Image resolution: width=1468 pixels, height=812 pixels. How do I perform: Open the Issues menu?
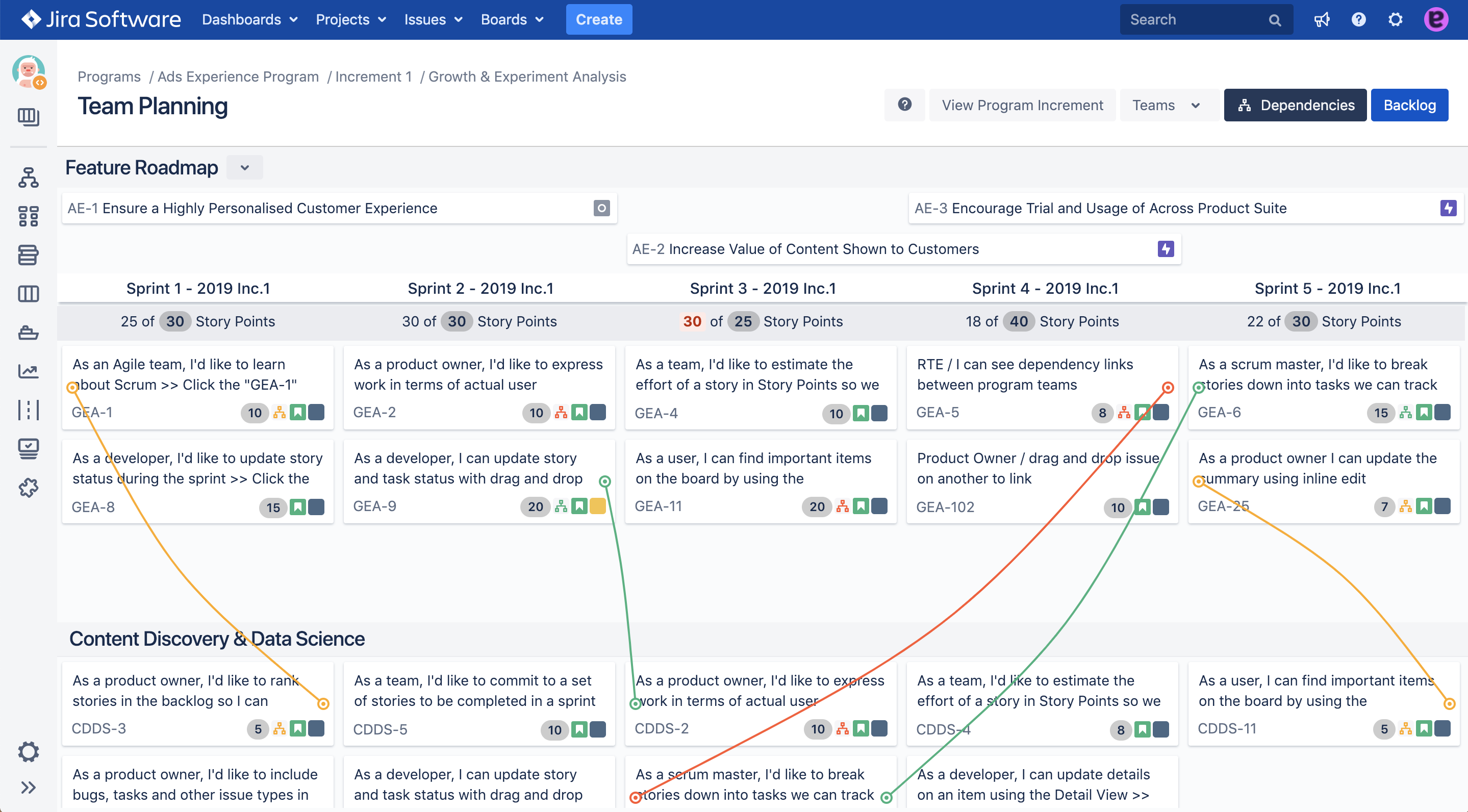pyautogui.click(x=433, y=20)
